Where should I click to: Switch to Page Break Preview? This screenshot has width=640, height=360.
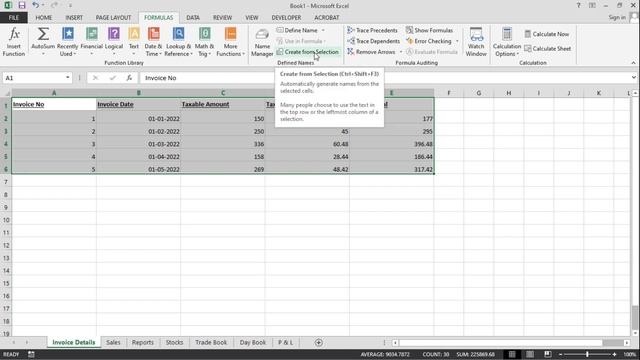pos(548,354)
